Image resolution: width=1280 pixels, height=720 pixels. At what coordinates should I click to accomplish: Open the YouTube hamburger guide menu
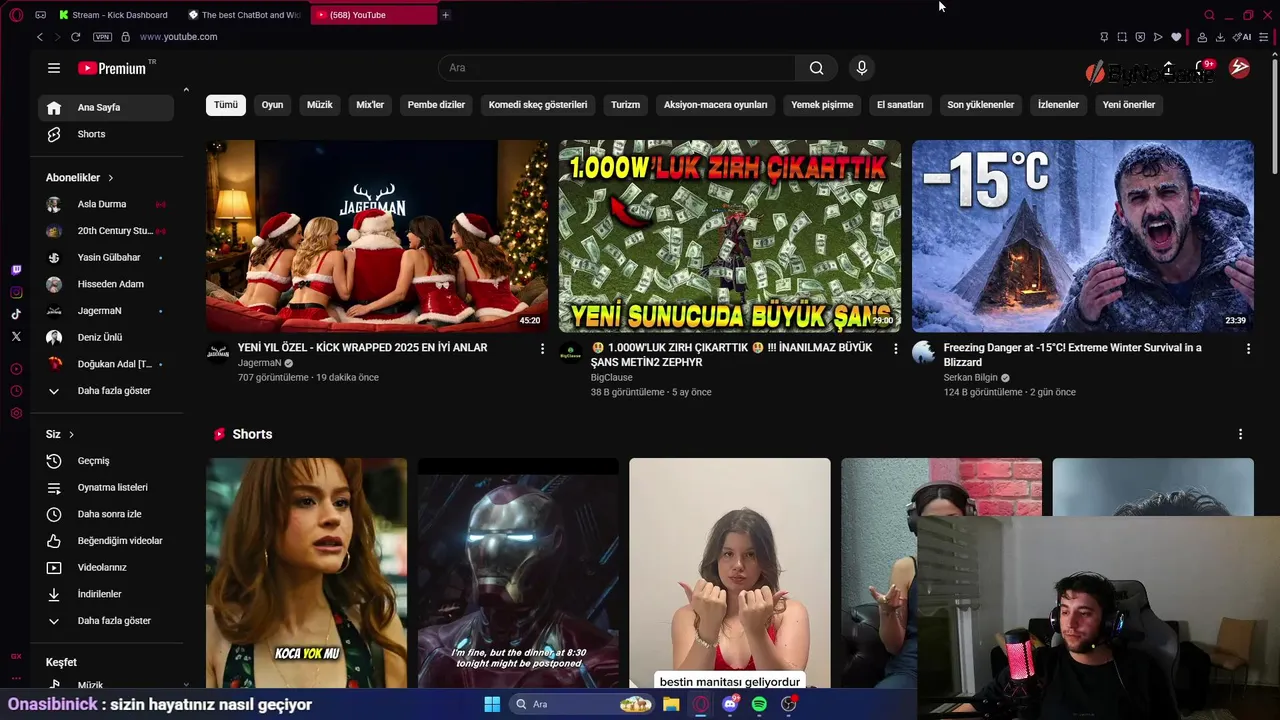pos(54,68)
